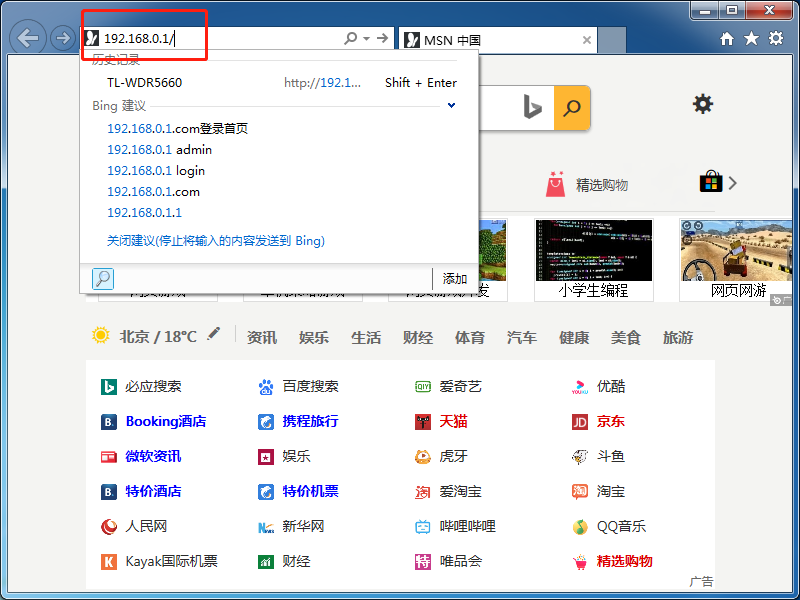The height and width of the screenshot is (600, 800).
Task: Open the 优酷 link
Action: (x=598, y=387)
